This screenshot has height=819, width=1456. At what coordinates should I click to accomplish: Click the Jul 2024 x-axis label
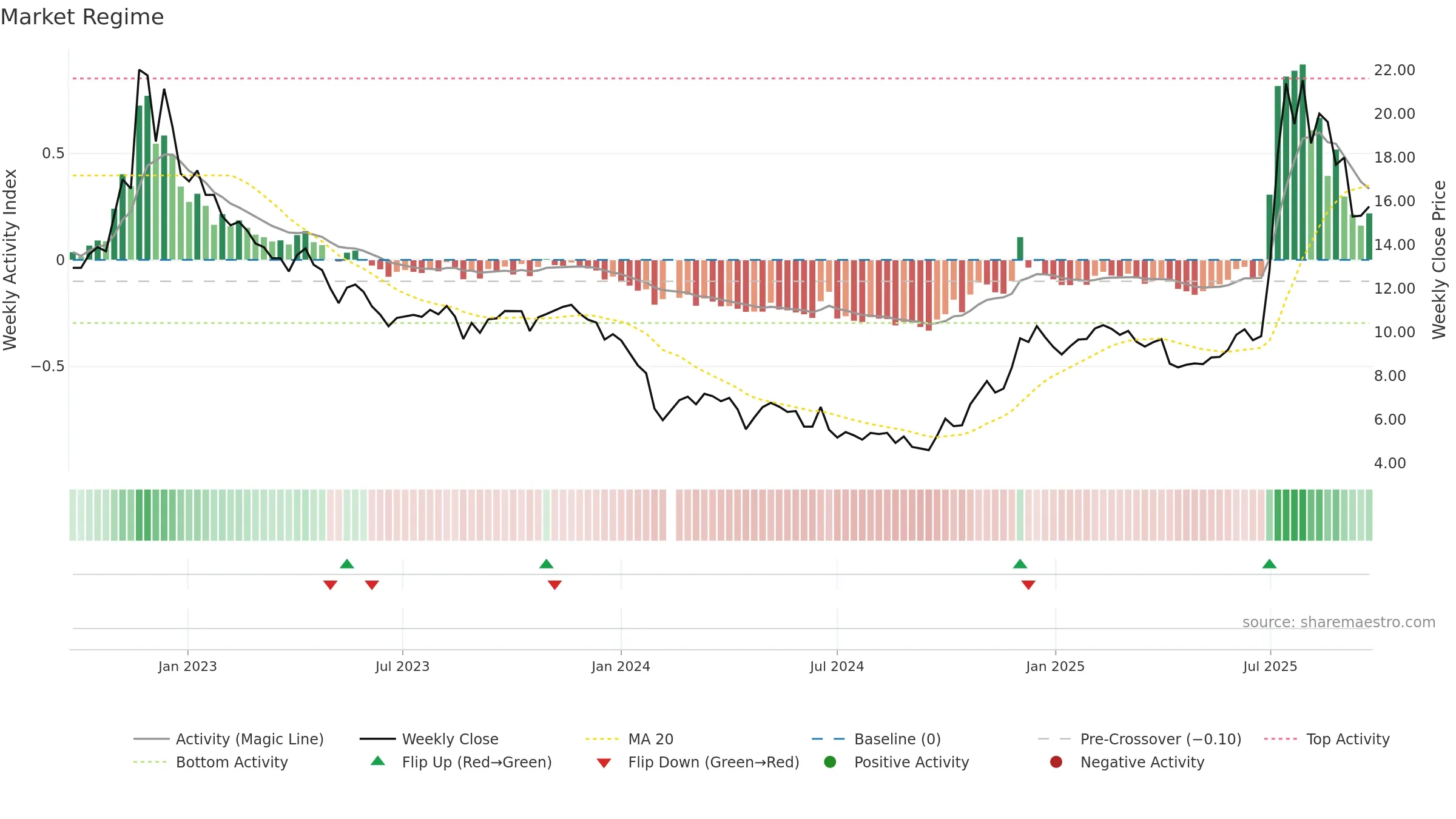[x=837, y=666]
